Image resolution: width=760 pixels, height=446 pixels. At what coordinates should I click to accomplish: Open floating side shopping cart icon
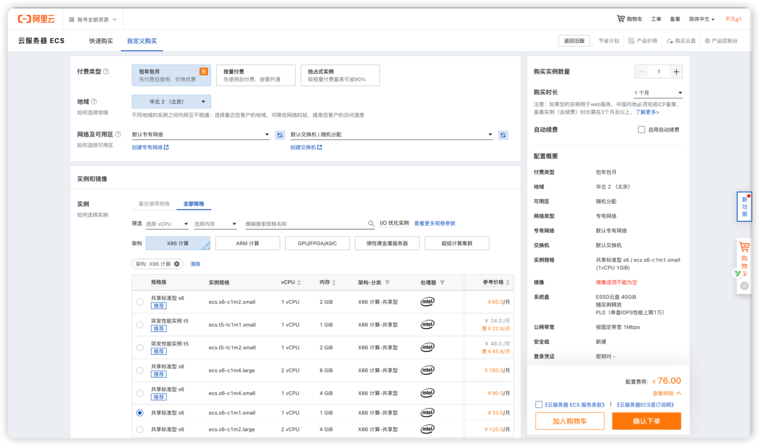(744, 247)
